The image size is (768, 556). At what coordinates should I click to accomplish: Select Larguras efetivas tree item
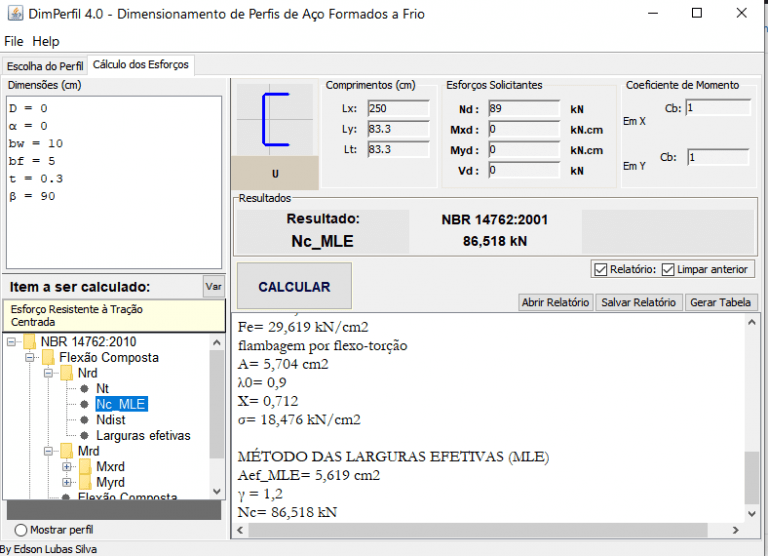click(x=143, y=435)
